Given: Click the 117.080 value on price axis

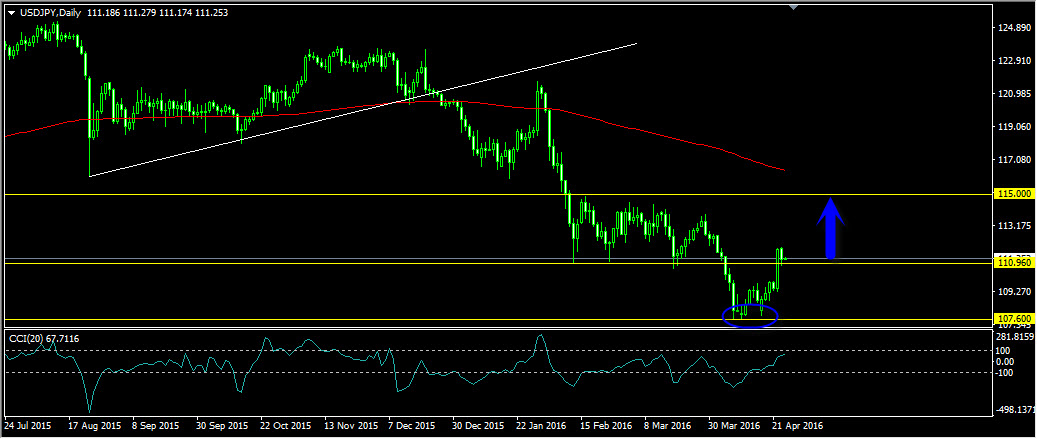Looking at the screenshot, I should coord(1016,160).
